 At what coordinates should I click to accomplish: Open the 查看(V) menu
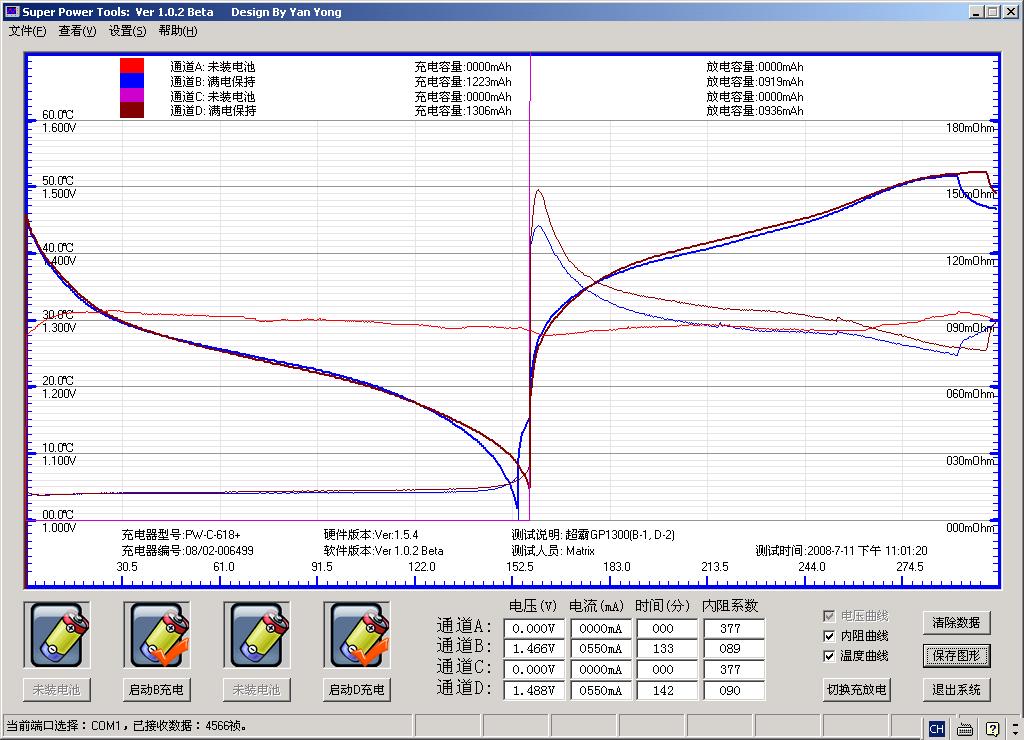click(77, 31)
